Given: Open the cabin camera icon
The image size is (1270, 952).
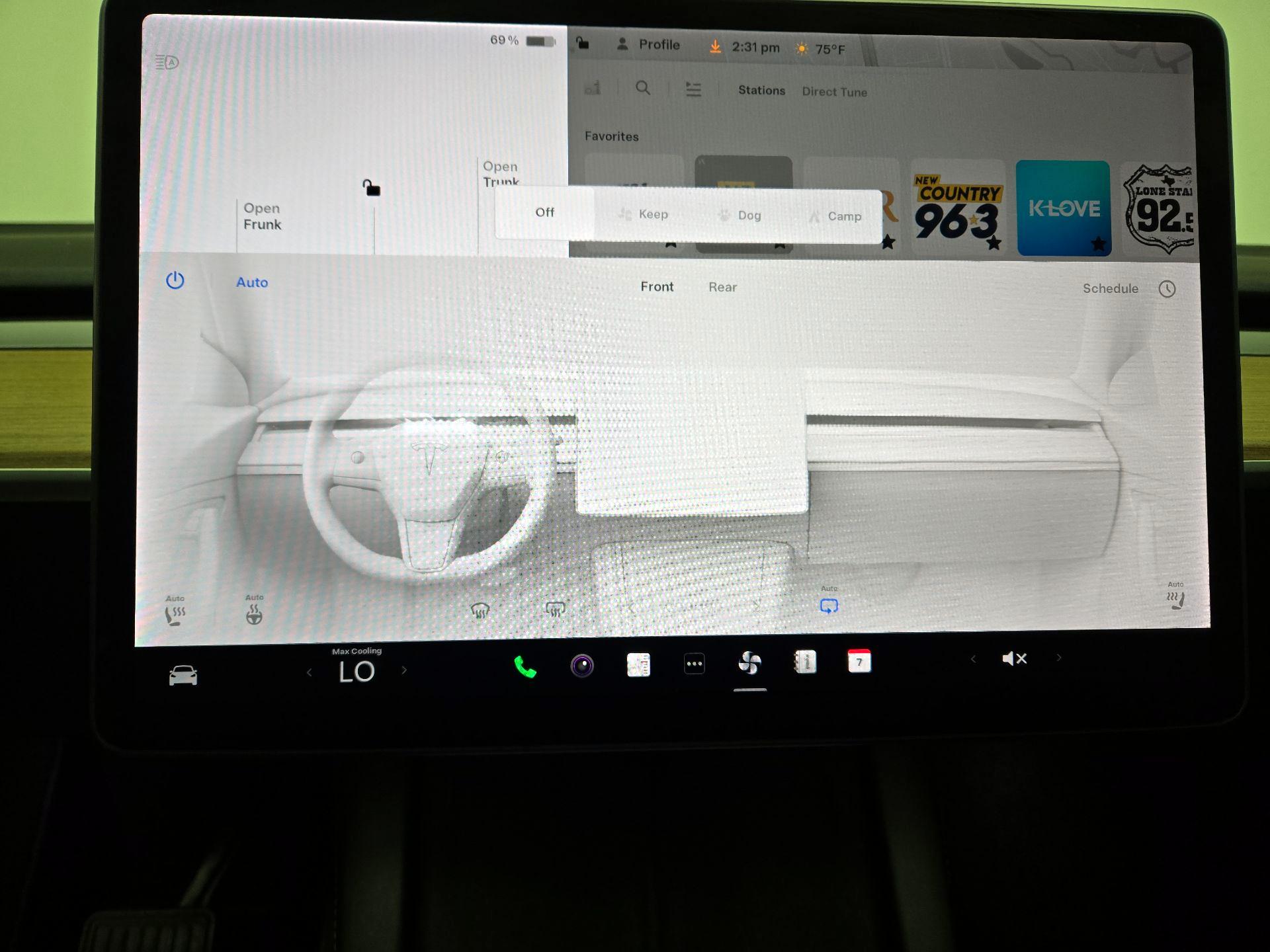Looking at the screenshot, I should coord(582,665).
